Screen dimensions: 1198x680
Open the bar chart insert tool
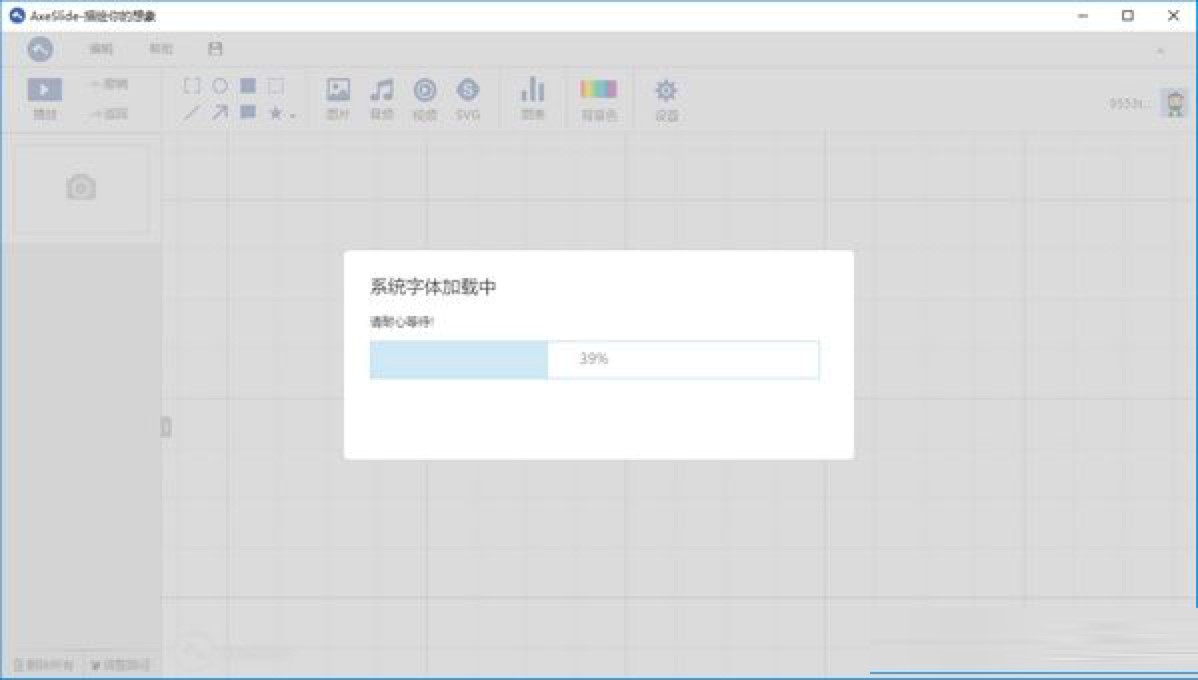point(533,99)
